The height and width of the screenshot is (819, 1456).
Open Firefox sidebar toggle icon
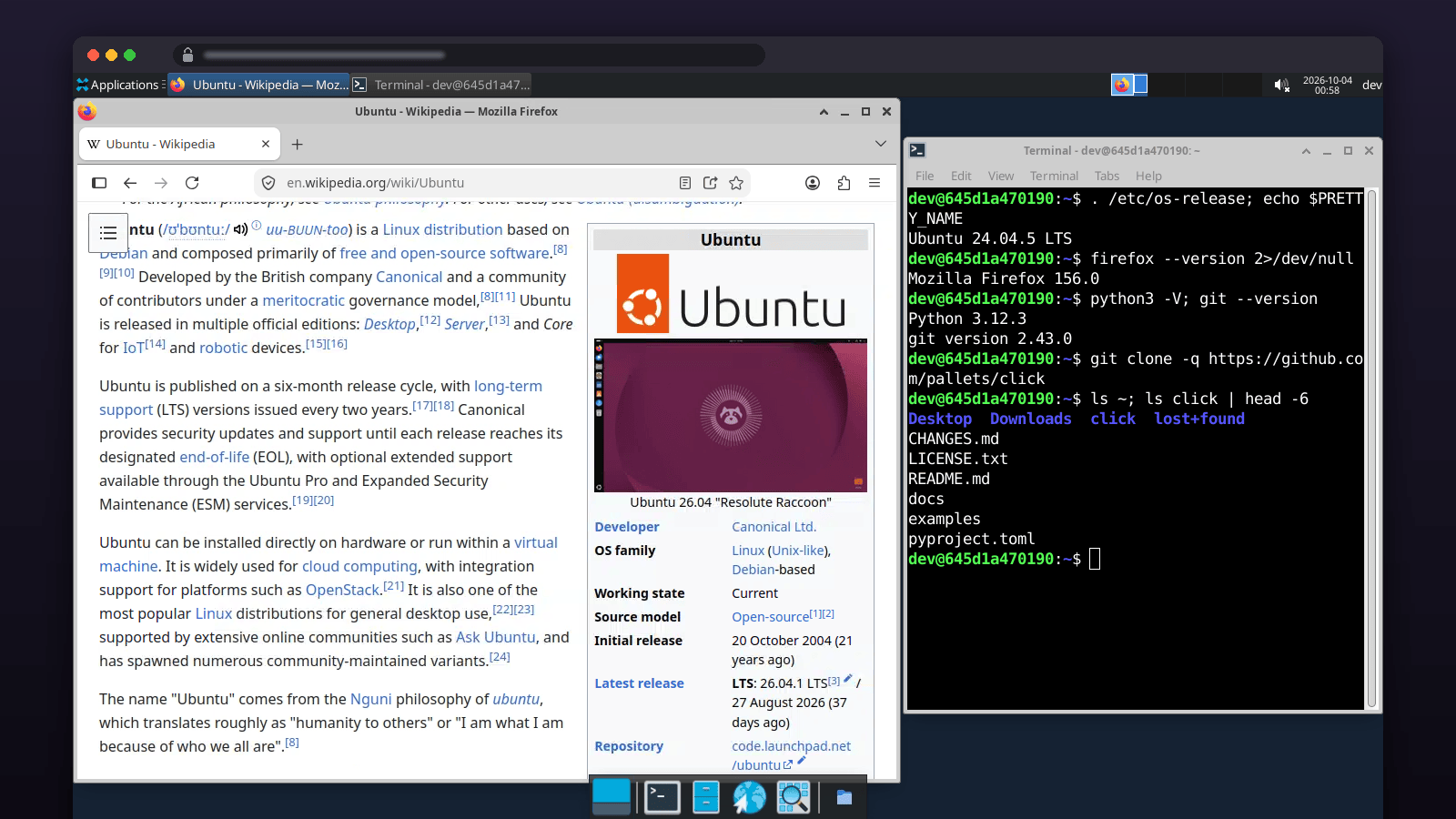99,183
